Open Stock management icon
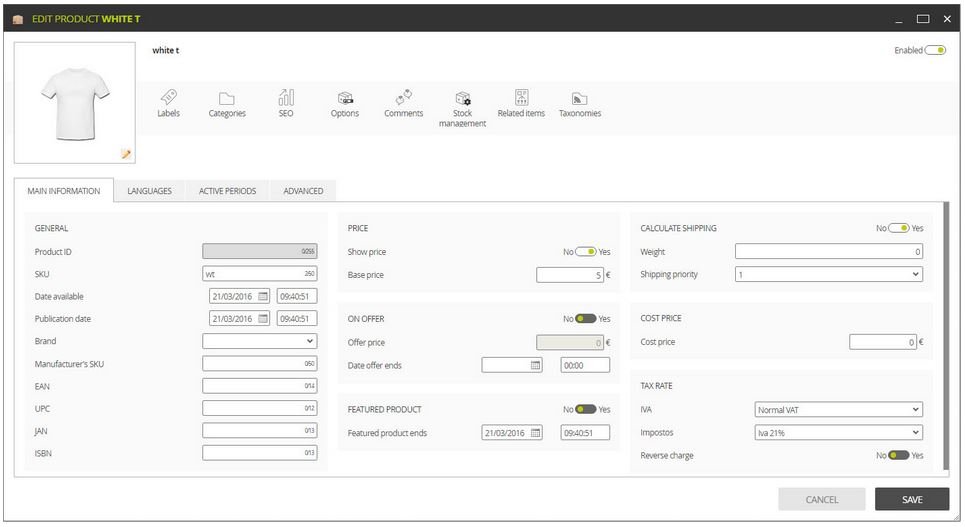 click(x=463, y=99)
